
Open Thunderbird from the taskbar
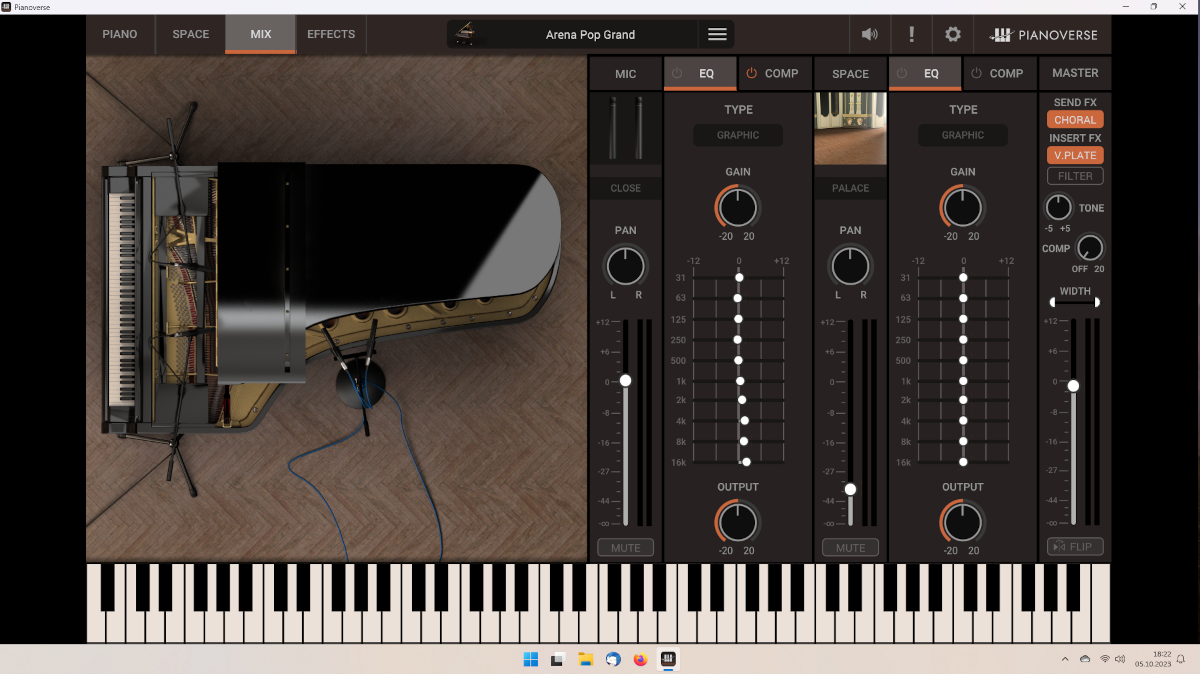613,659
